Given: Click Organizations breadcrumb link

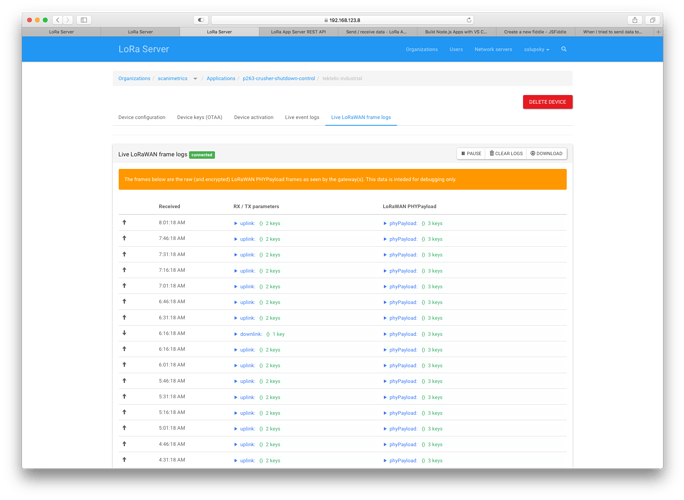Looking at the screenshot, I should tap(134, 79).
